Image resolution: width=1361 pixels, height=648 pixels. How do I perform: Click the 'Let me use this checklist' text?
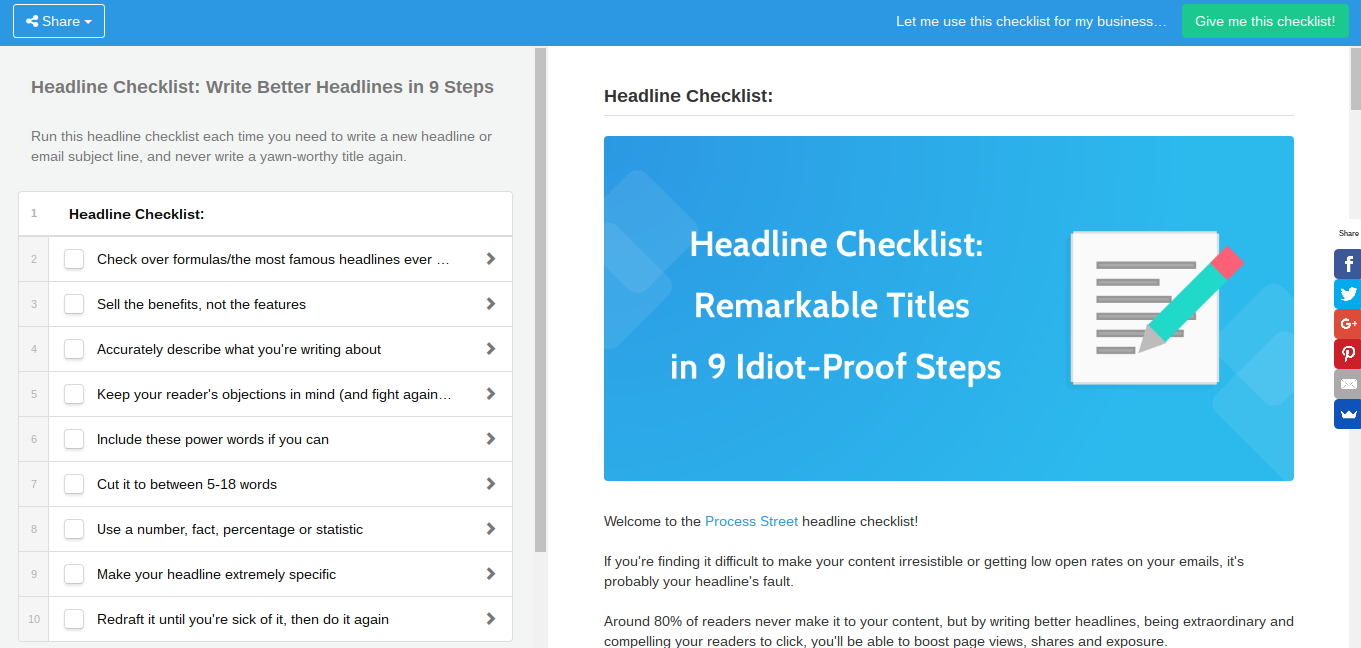pyautogui.click(x=1031, y=21)
